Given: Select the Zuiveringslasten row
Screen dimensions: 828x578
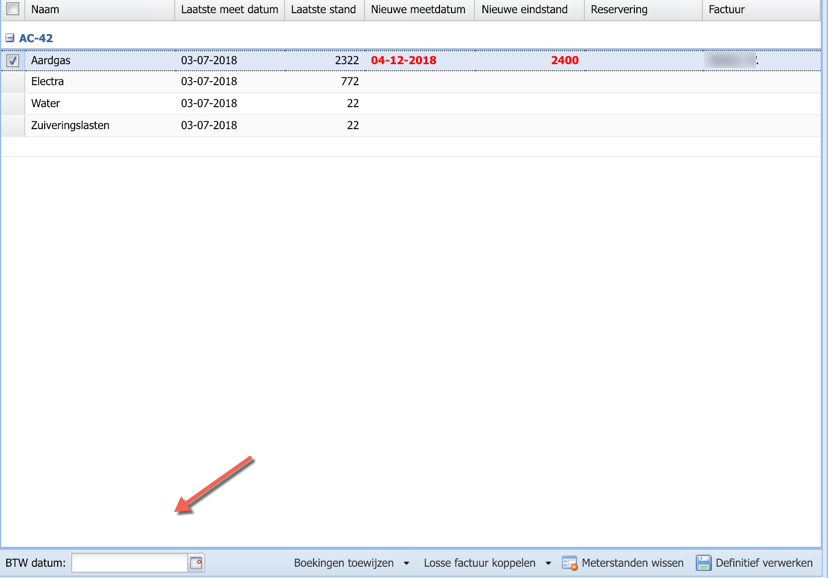Looking at the screenshot, I should pos(411,126).
